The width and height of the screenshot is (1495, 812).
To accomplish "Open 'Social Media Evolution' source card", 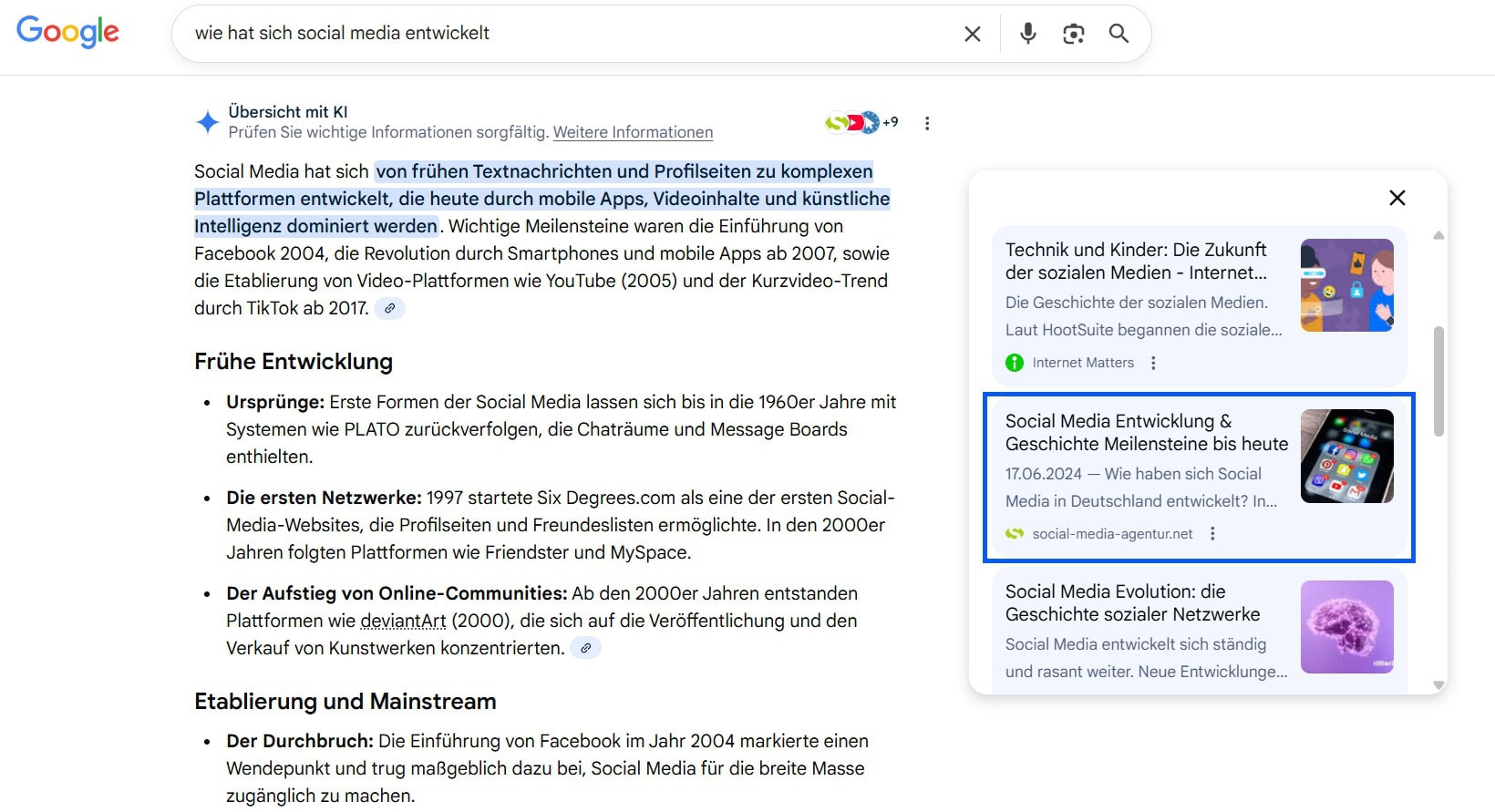I will click(x=1200, y=631).
